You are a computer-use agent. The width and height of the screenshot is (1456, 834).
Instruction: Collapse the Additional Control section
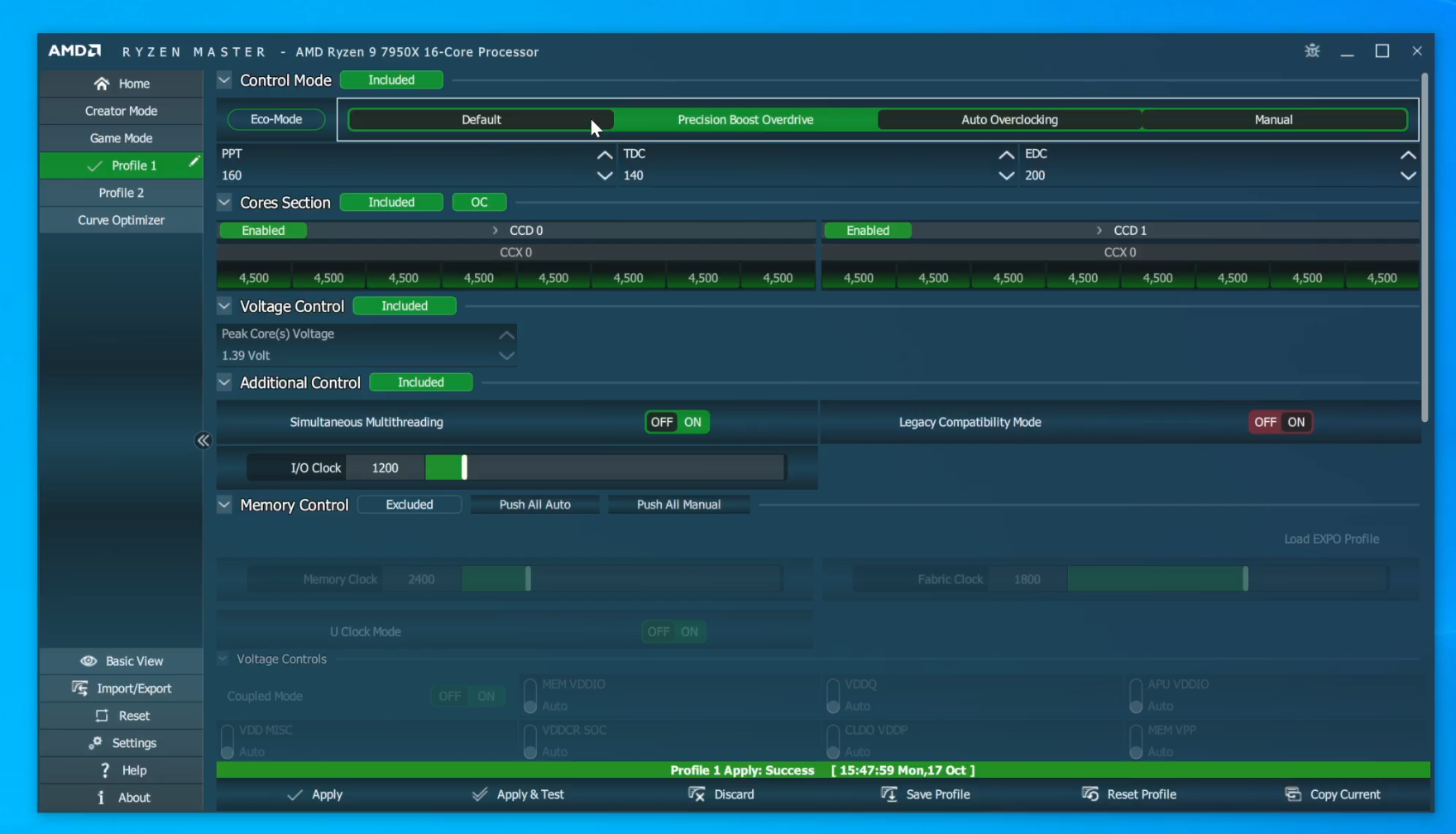click(224, 382)
